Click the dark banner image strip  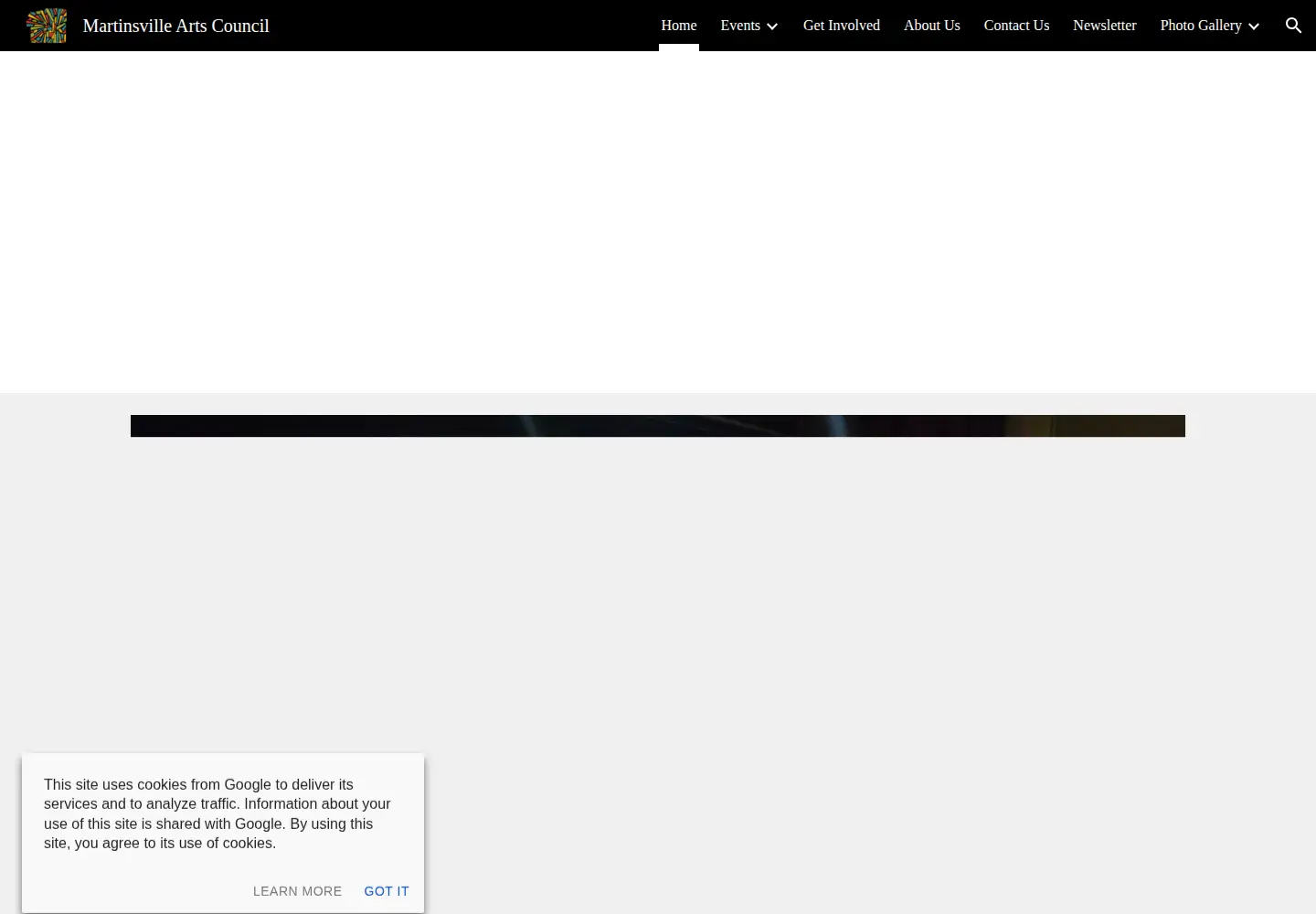[x=658, y=426]
